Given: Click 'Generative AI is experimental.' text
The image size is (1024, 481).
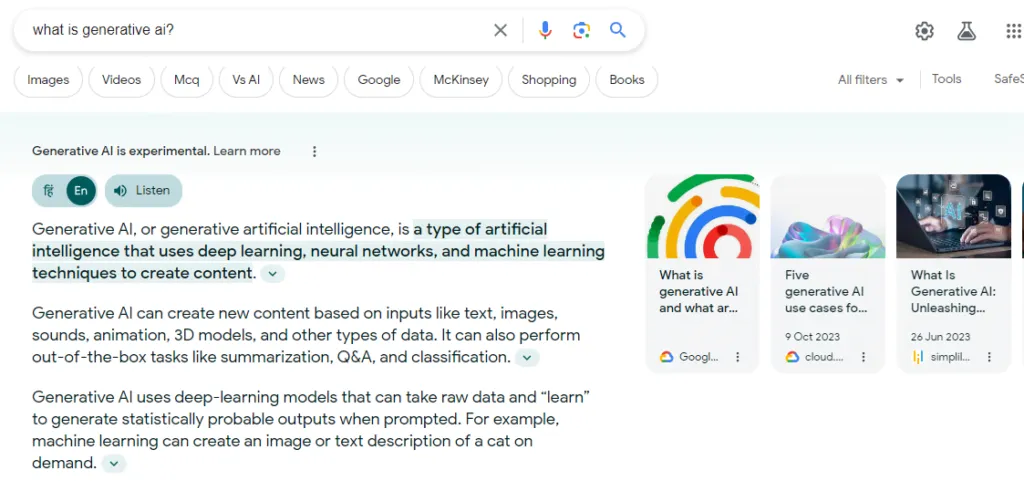Looking at the screenshot, I should pos(121,151).
